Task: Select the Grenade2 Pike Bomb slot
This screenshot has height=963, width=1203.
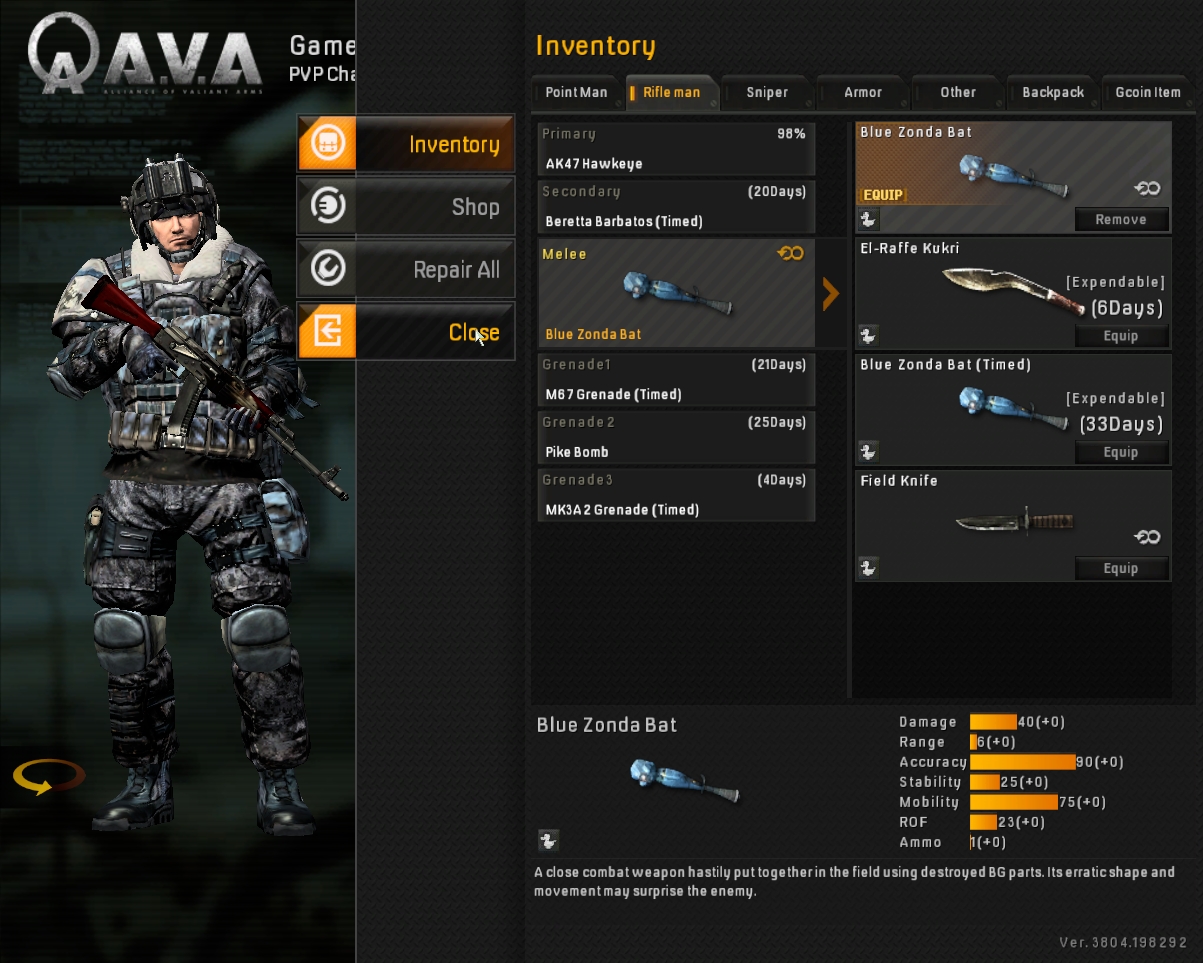Action: click(x=676, y=438)
